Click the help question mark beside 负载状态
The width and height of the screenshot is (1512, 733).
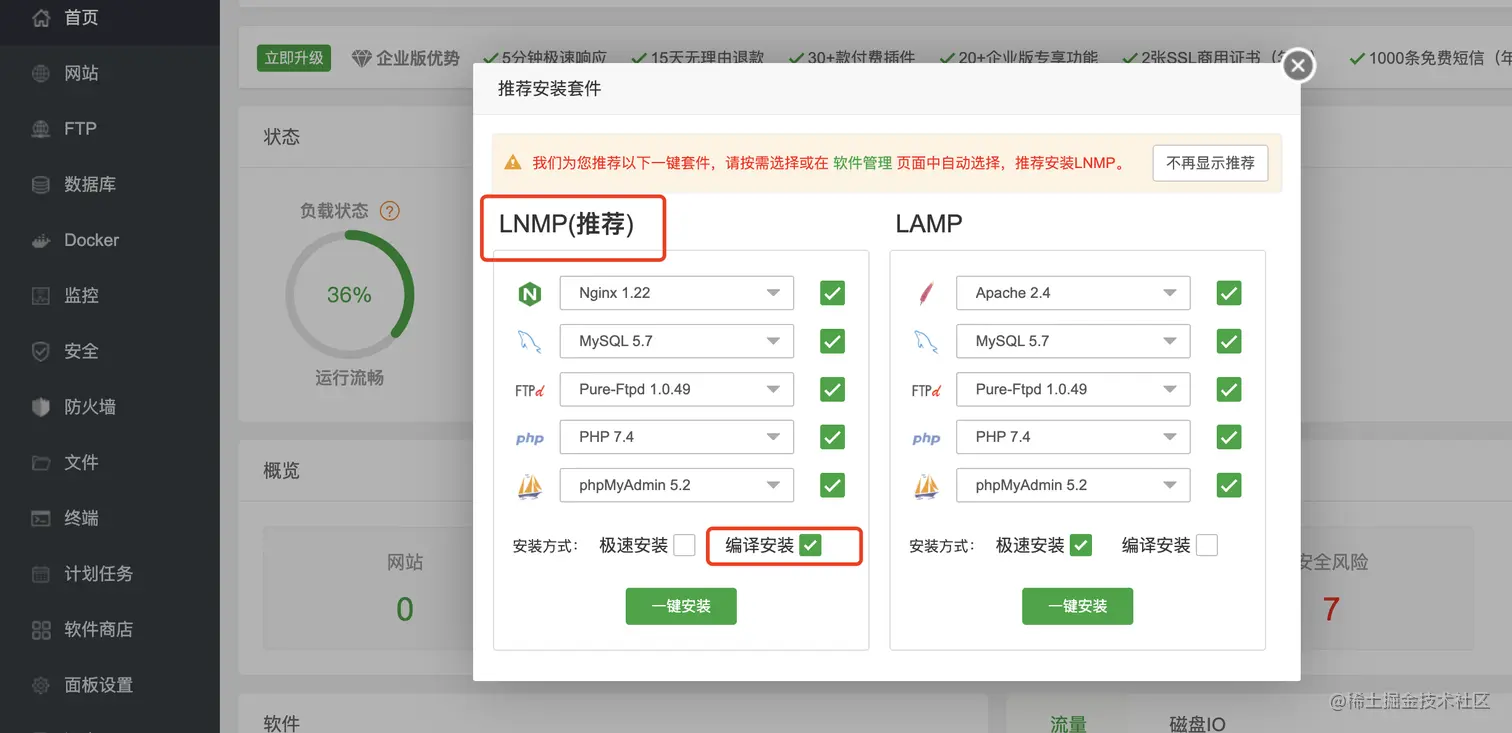(389, 210)
